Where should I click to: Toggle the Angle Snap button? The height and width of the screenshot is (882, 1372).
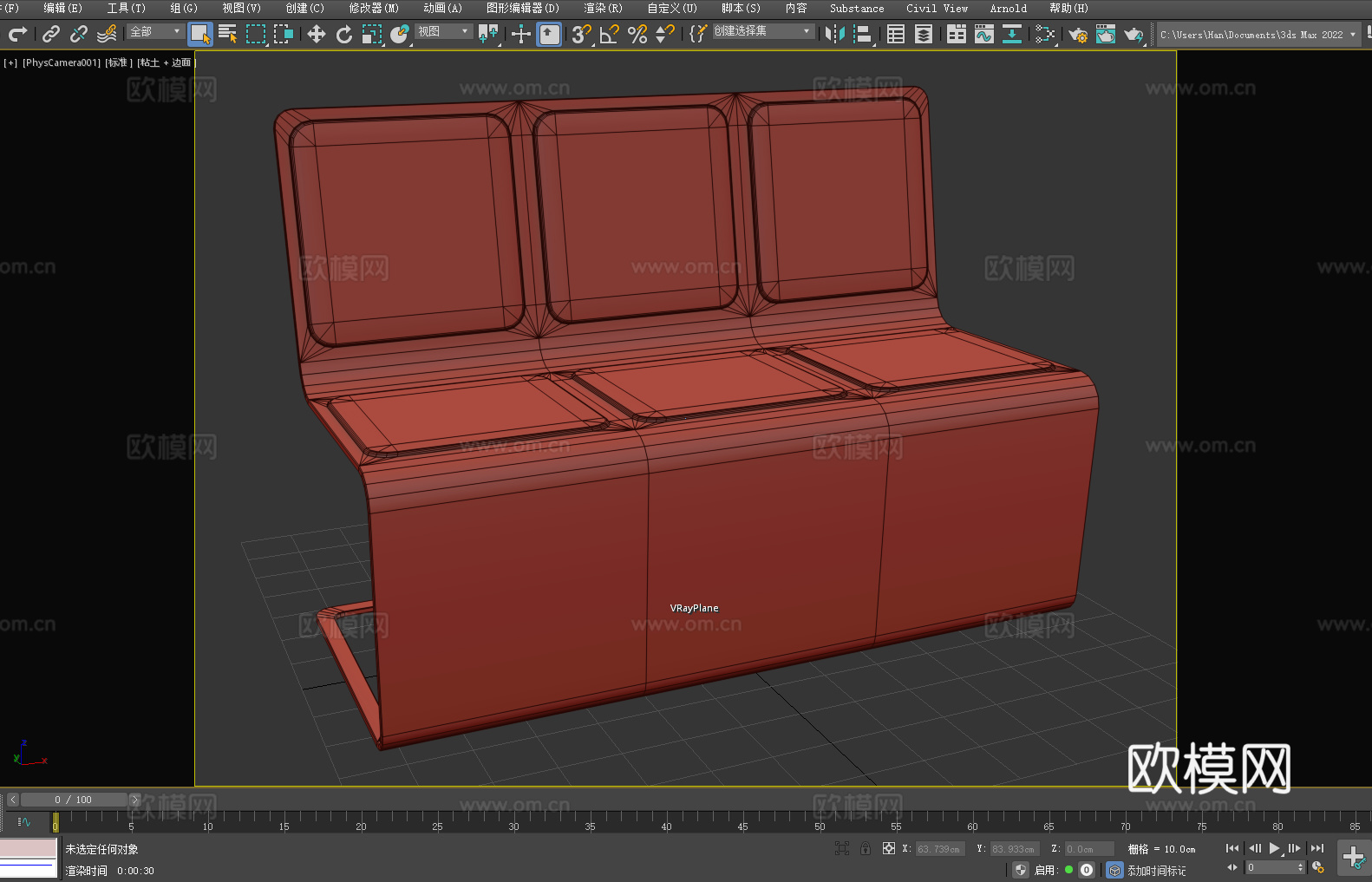click(610, 34)
